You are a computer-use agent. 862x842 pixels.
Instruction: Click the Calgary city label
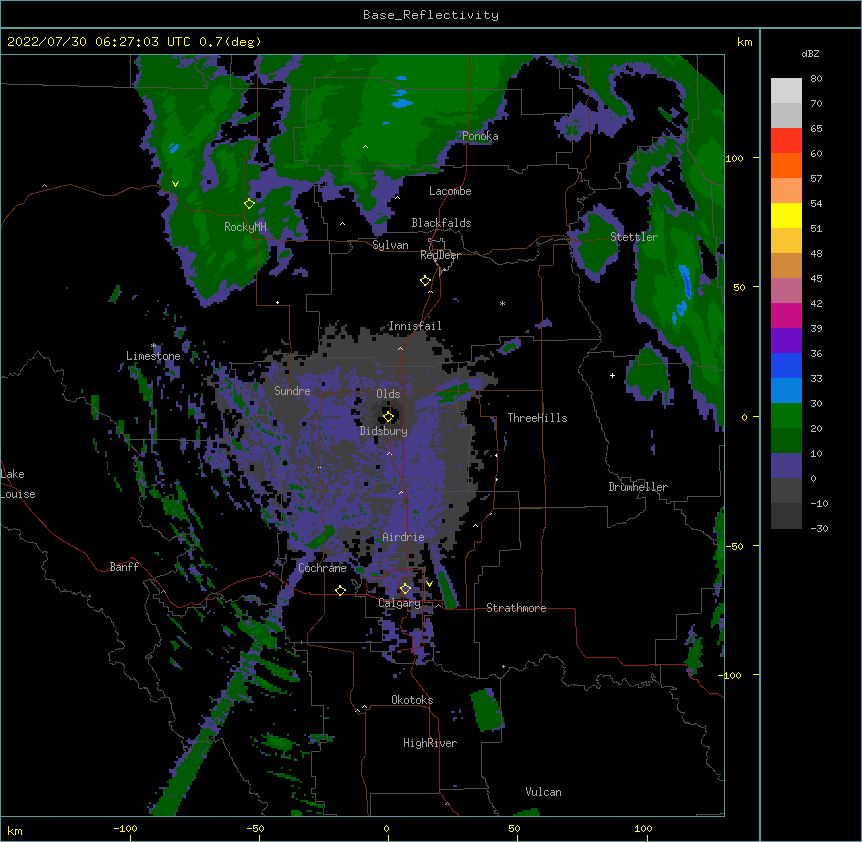point(399,603)
